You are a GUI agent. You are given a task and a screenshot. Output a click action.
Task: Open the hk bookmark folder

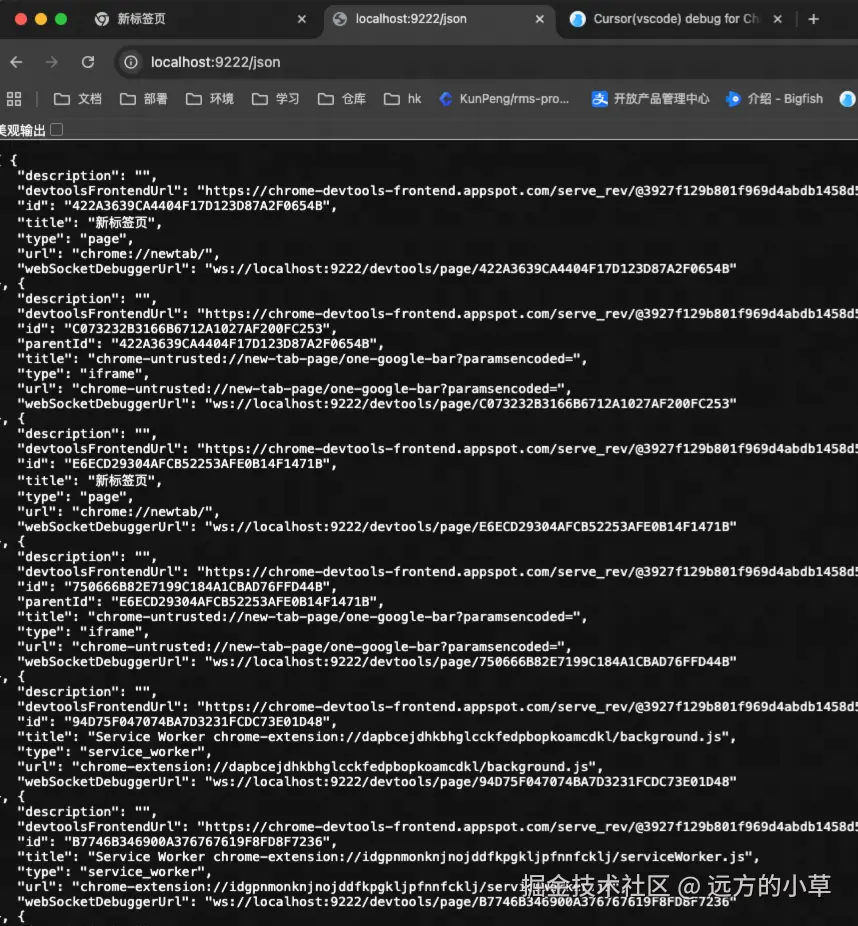tap(402, 99)
